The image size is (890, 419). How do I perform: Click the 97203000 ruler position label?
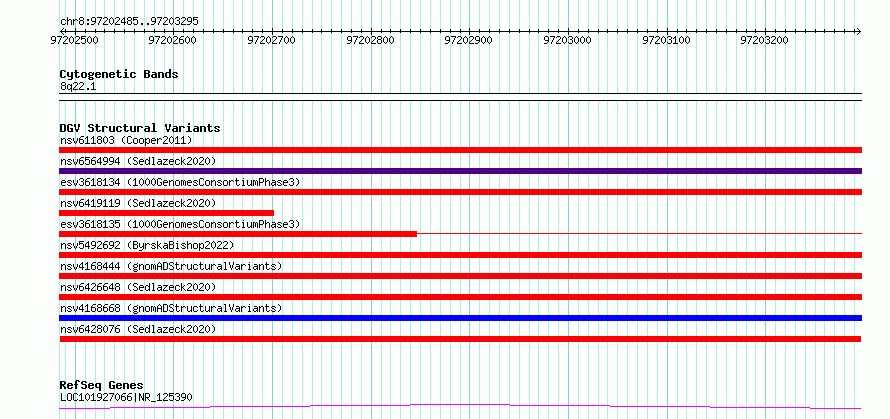pyautogui.click(x=568, y=40)
